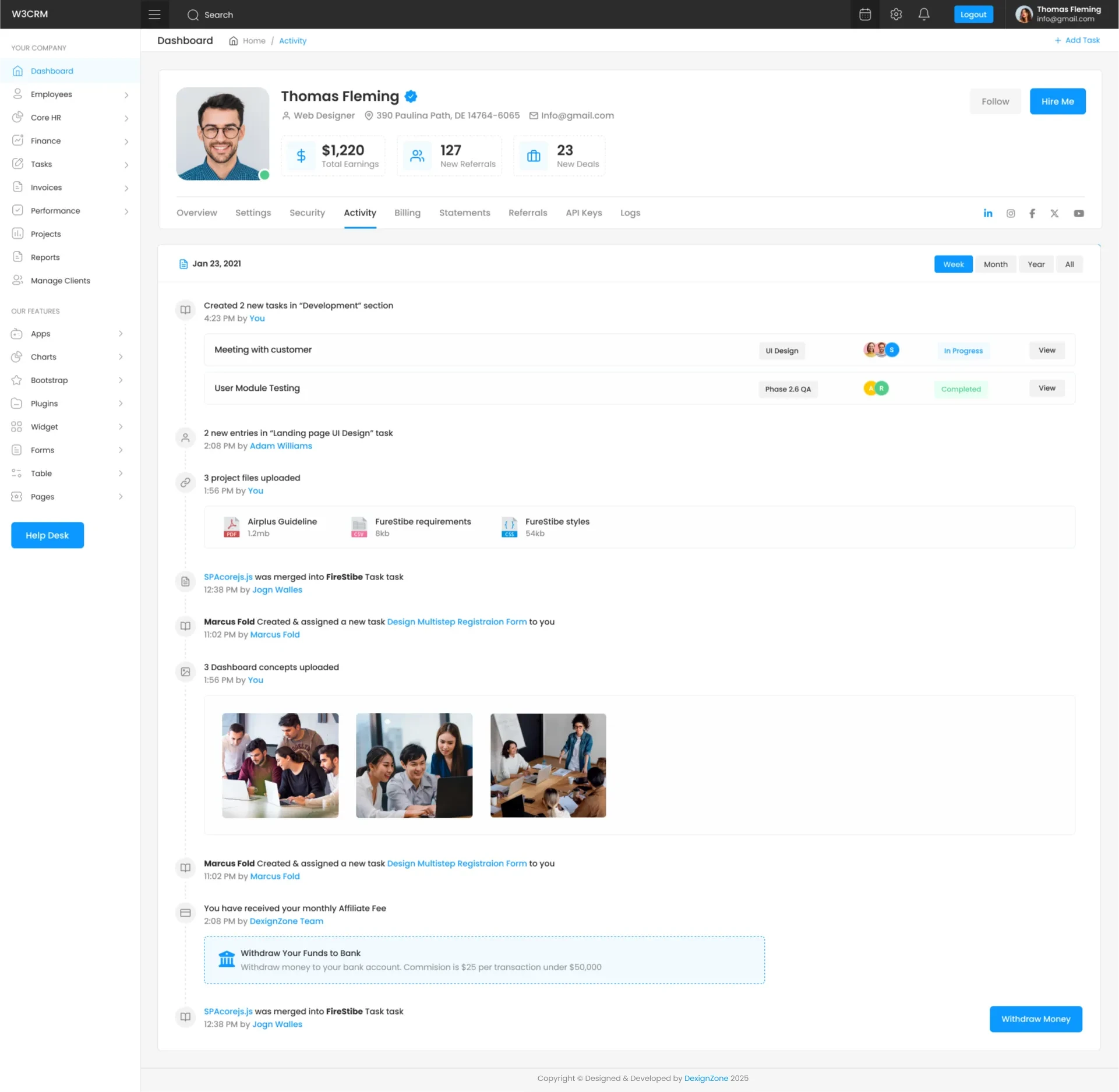
Task: Click the Reports sidebar icon
Action: pyautogui.click(x=17, y=257)
